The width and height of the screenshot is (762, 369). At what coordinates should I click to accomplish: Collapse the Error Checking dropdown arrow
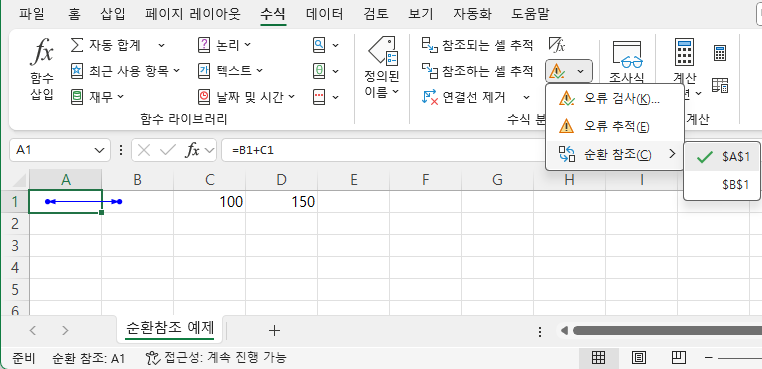point(581,71)
